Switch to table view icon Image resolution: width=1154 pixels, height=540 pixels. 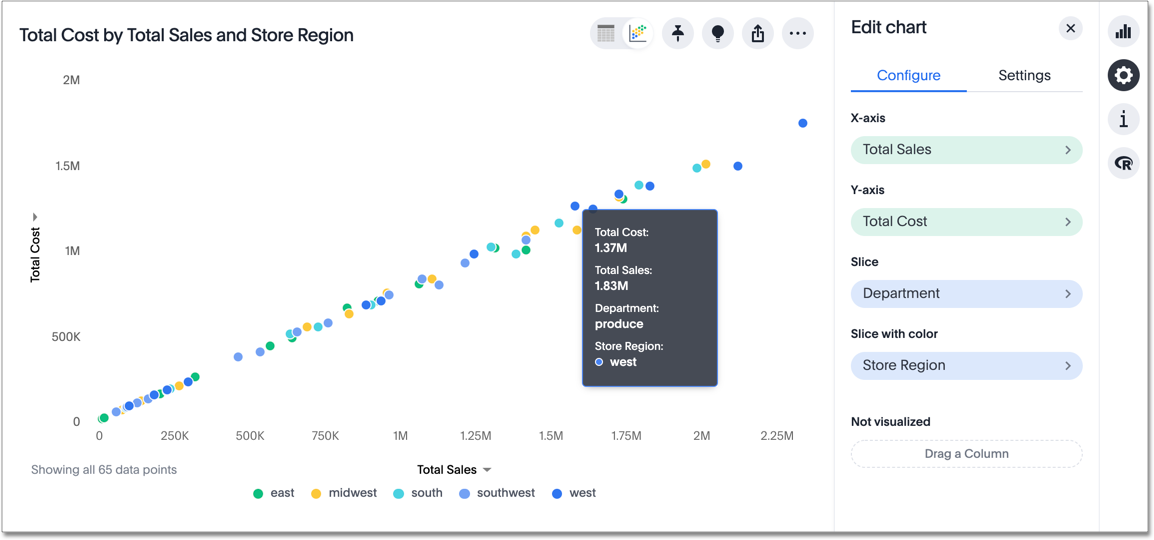click(x=607, y=33)
